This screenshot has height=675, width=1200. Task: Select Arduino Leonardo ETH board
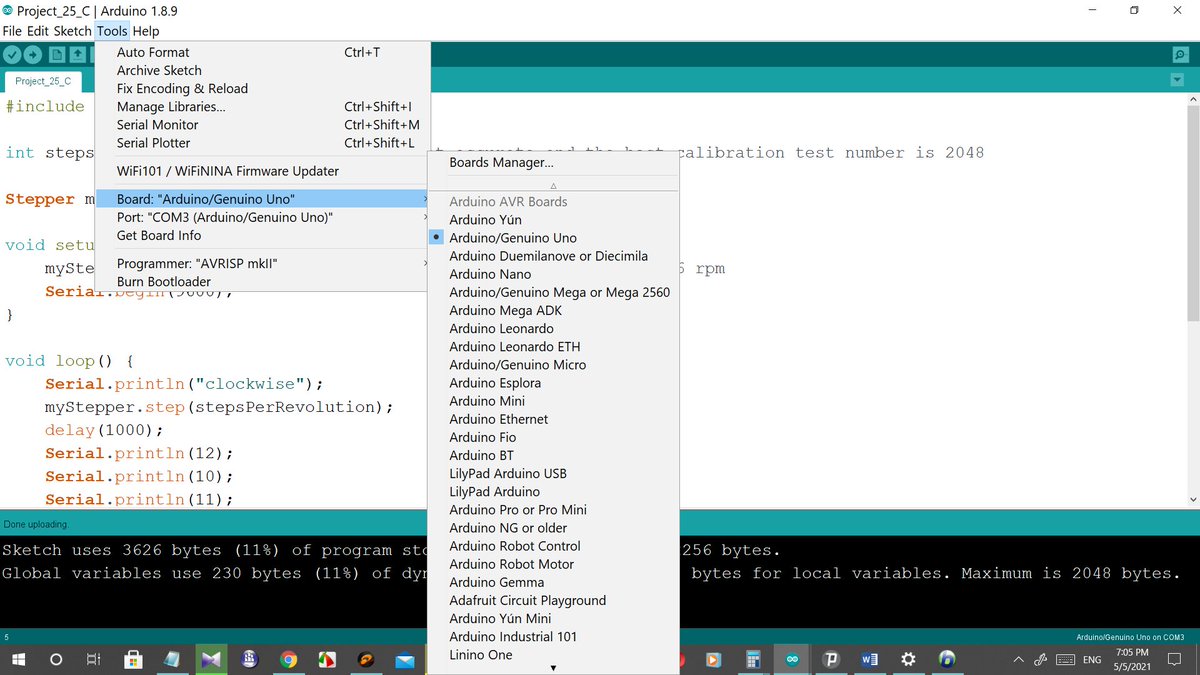coord(553,346)
